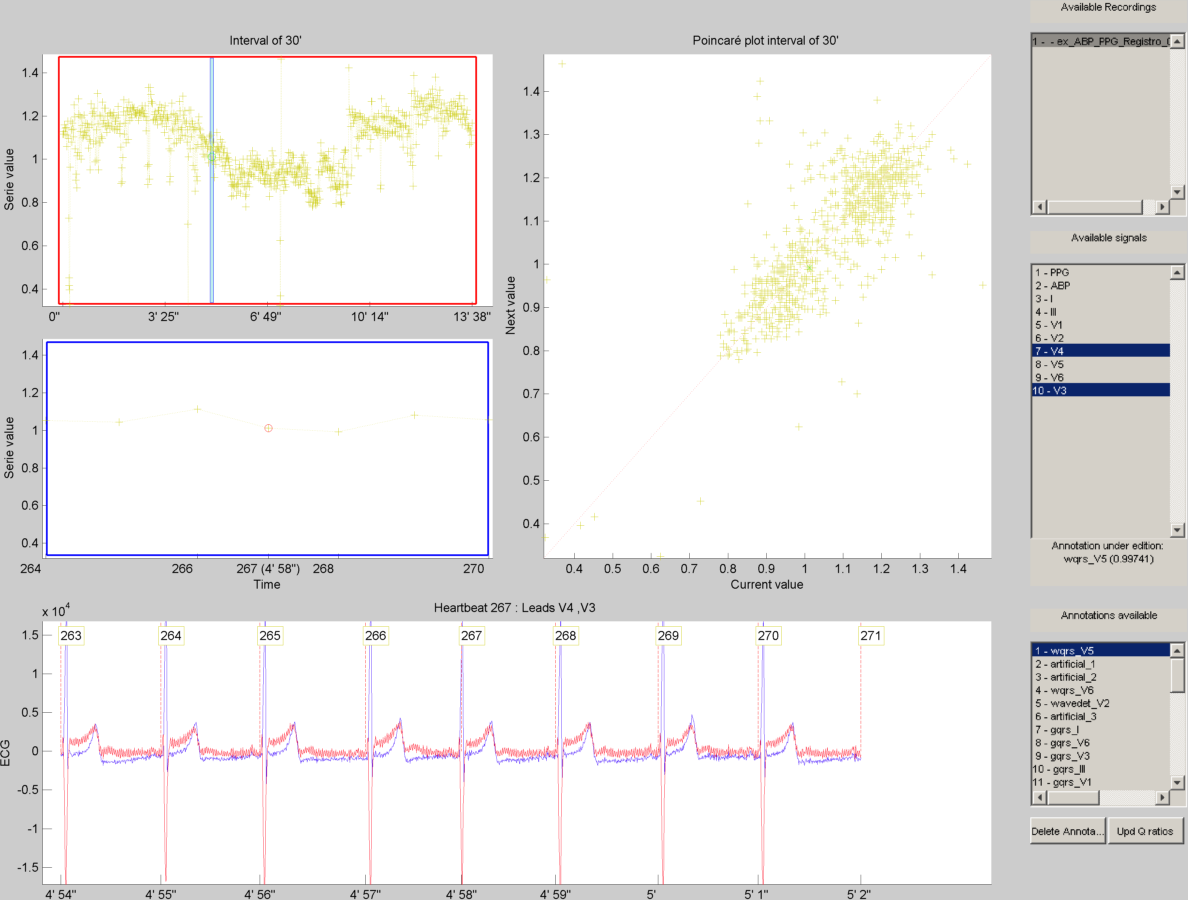Click the orange circled beat in the zoomed series plot

[x=266, y=427]
